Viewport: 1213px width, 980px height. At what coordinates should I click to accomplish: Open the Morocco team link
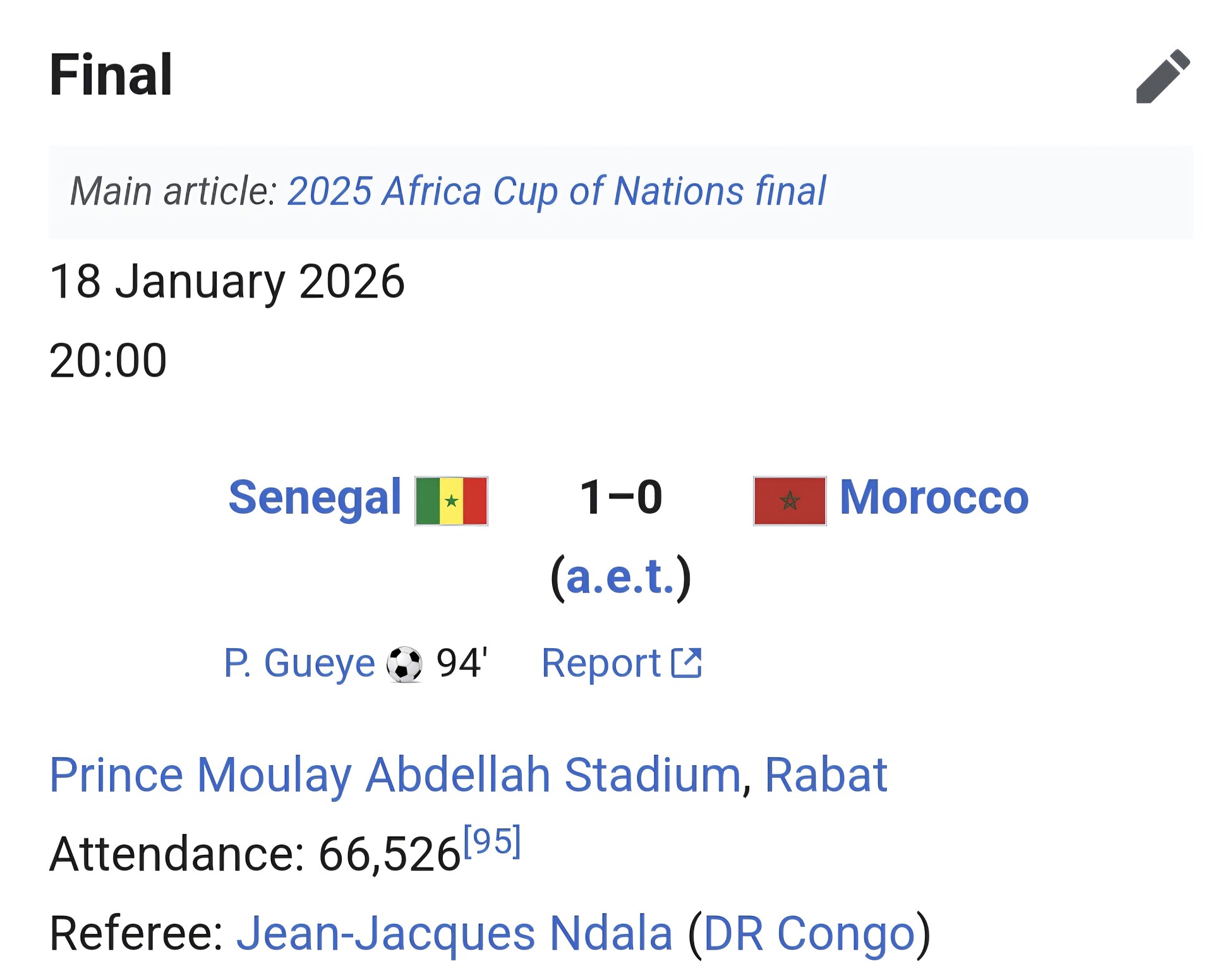[934, 497]
